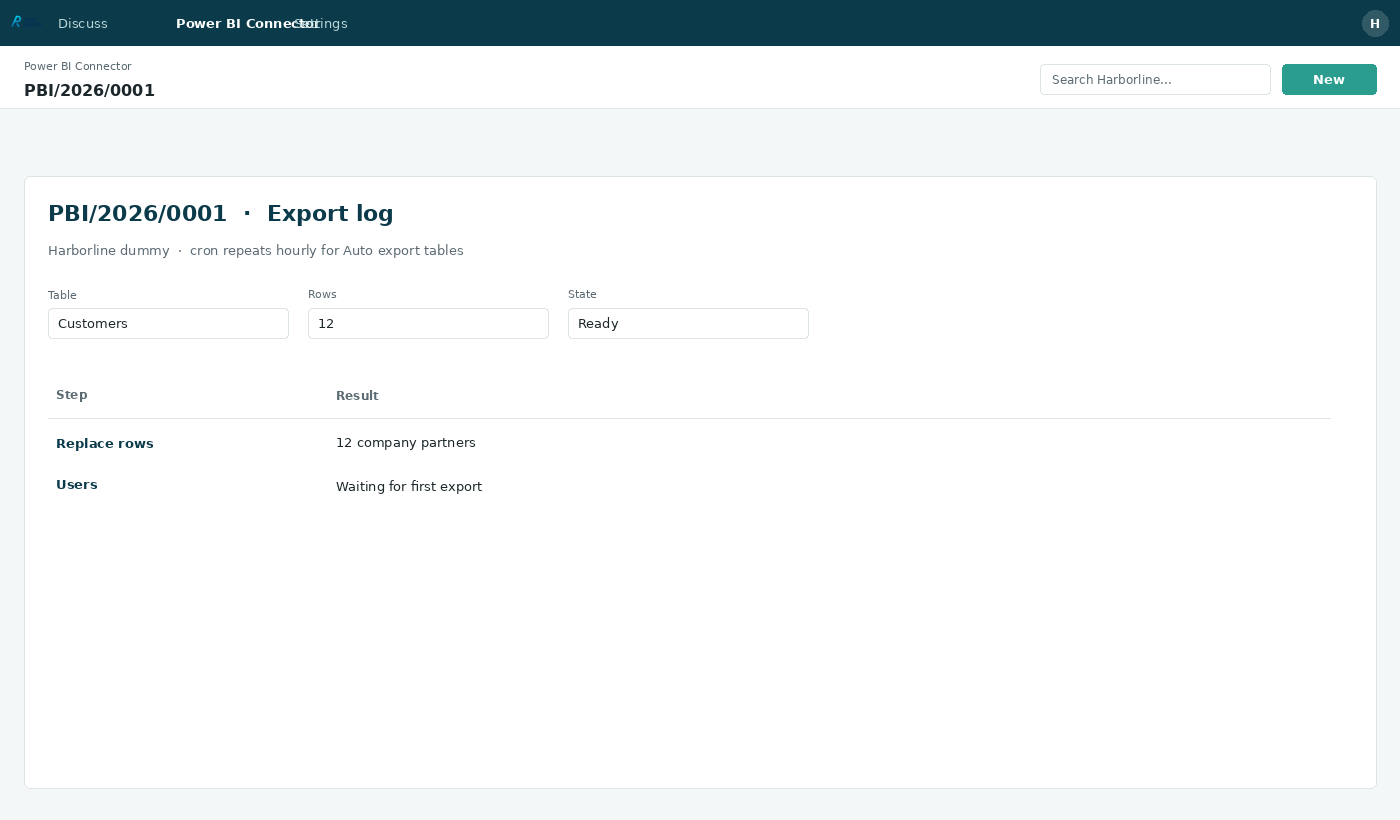Click the Waiting for first export result

point(409,486)
